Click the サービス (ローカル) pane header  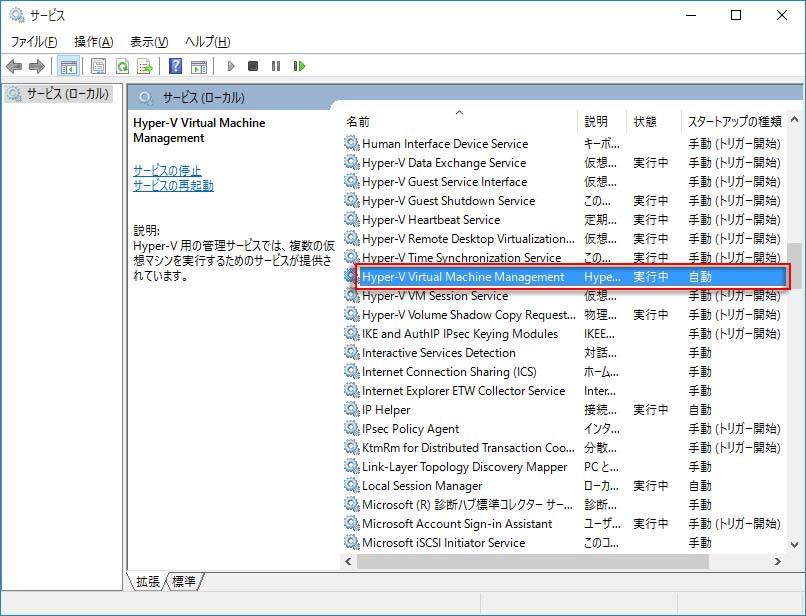[x=204, y=98]
